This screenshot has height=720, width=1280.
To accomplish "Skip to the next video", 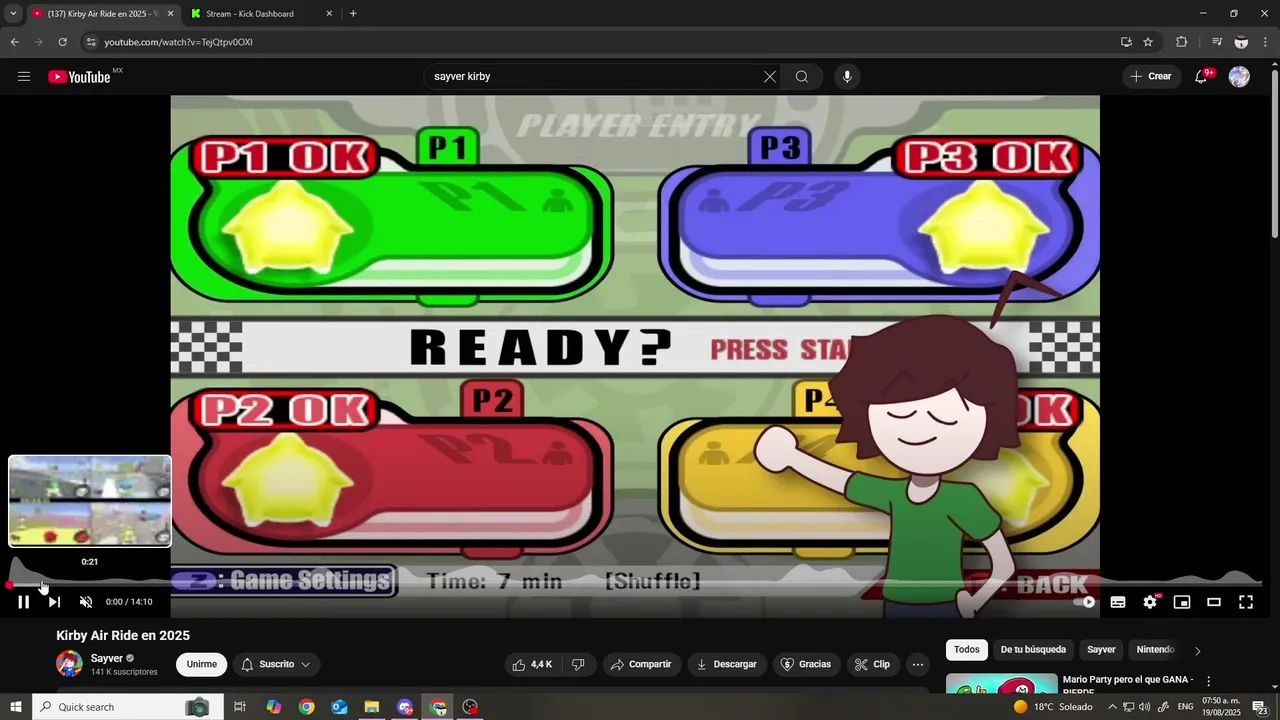I will 54,602.
